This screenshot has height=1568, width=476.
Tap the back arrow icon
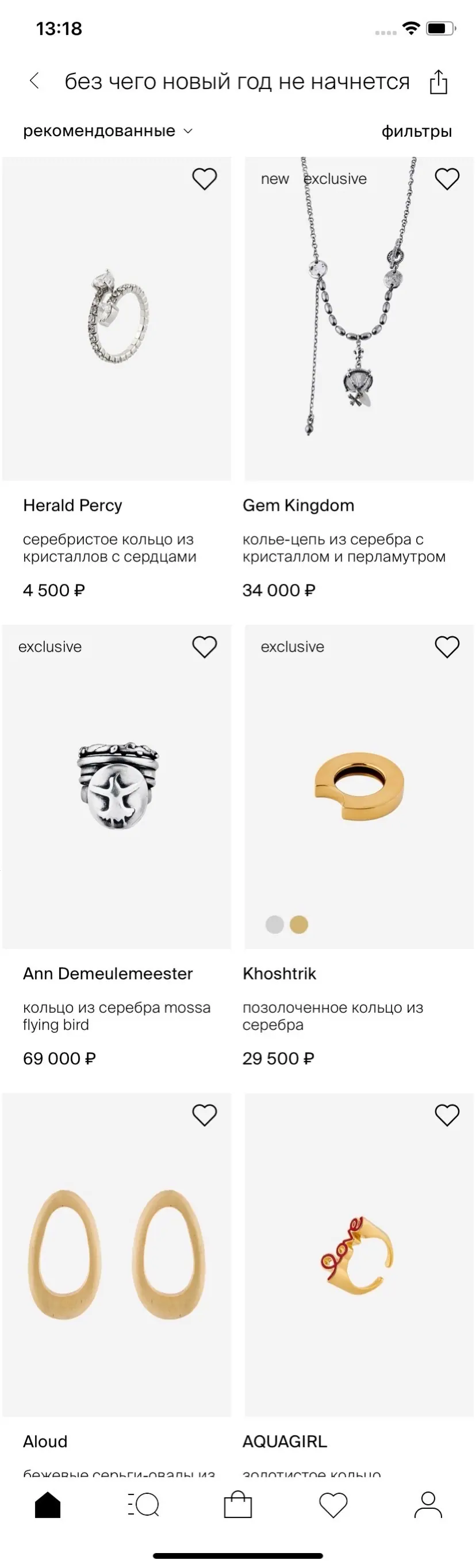tap(34, 81)
